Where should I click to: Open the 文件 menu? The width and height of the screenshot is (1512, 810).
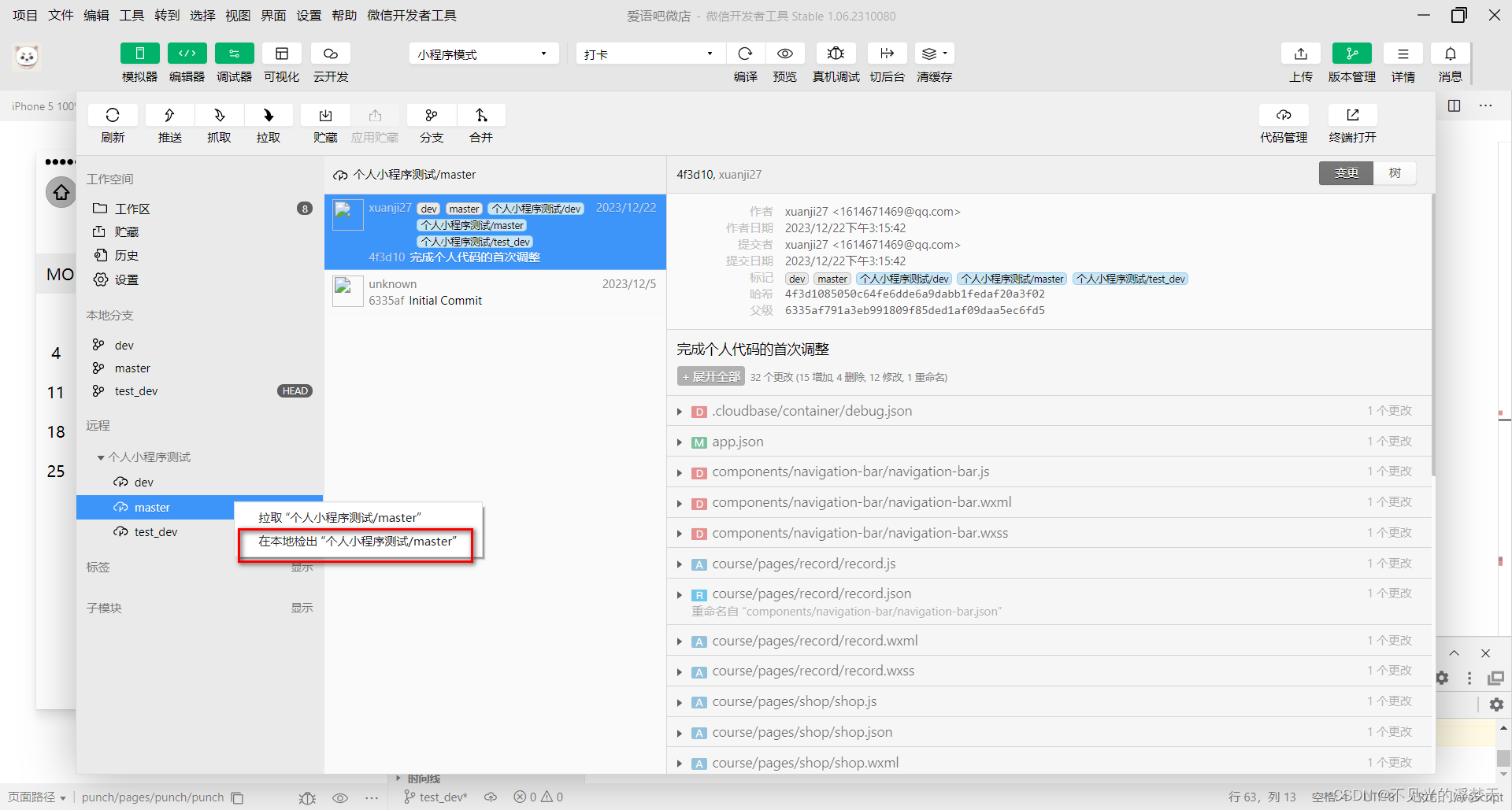tap(61, 16)
